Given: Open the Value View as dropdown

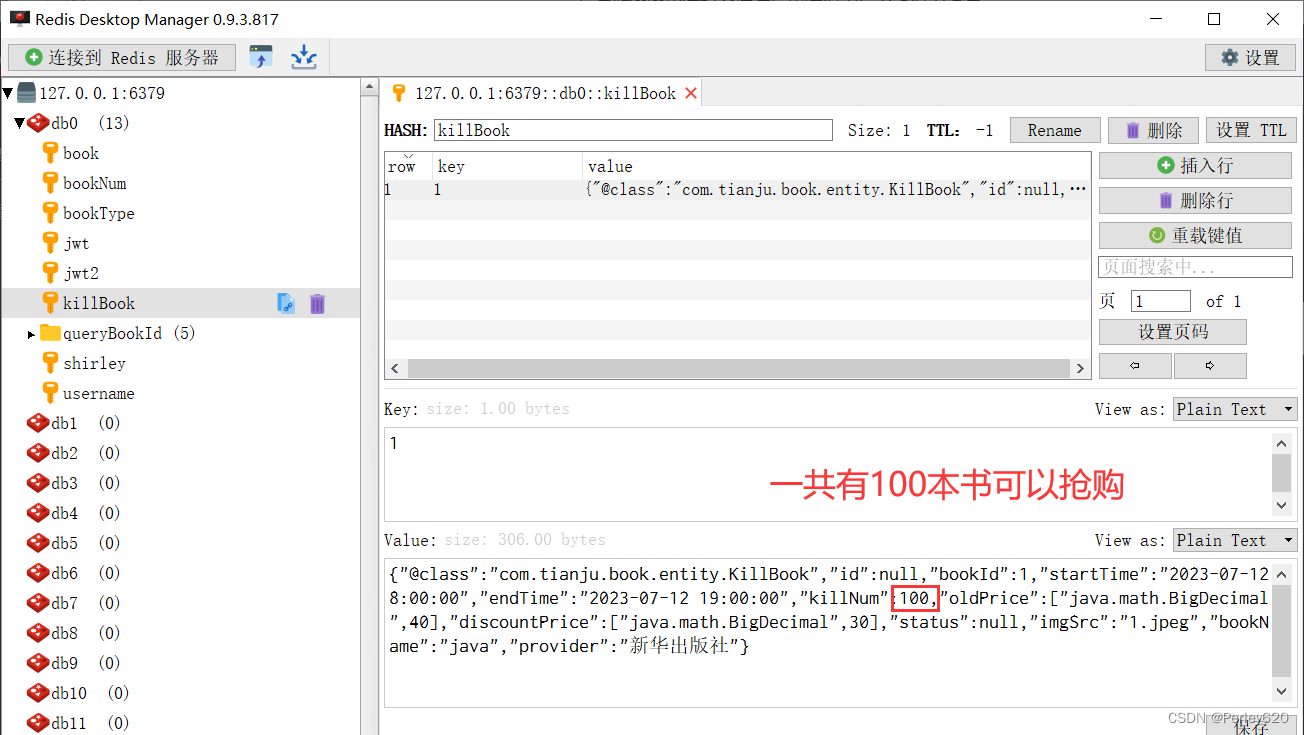Looking at the screenshot, I should (1235, 540).
